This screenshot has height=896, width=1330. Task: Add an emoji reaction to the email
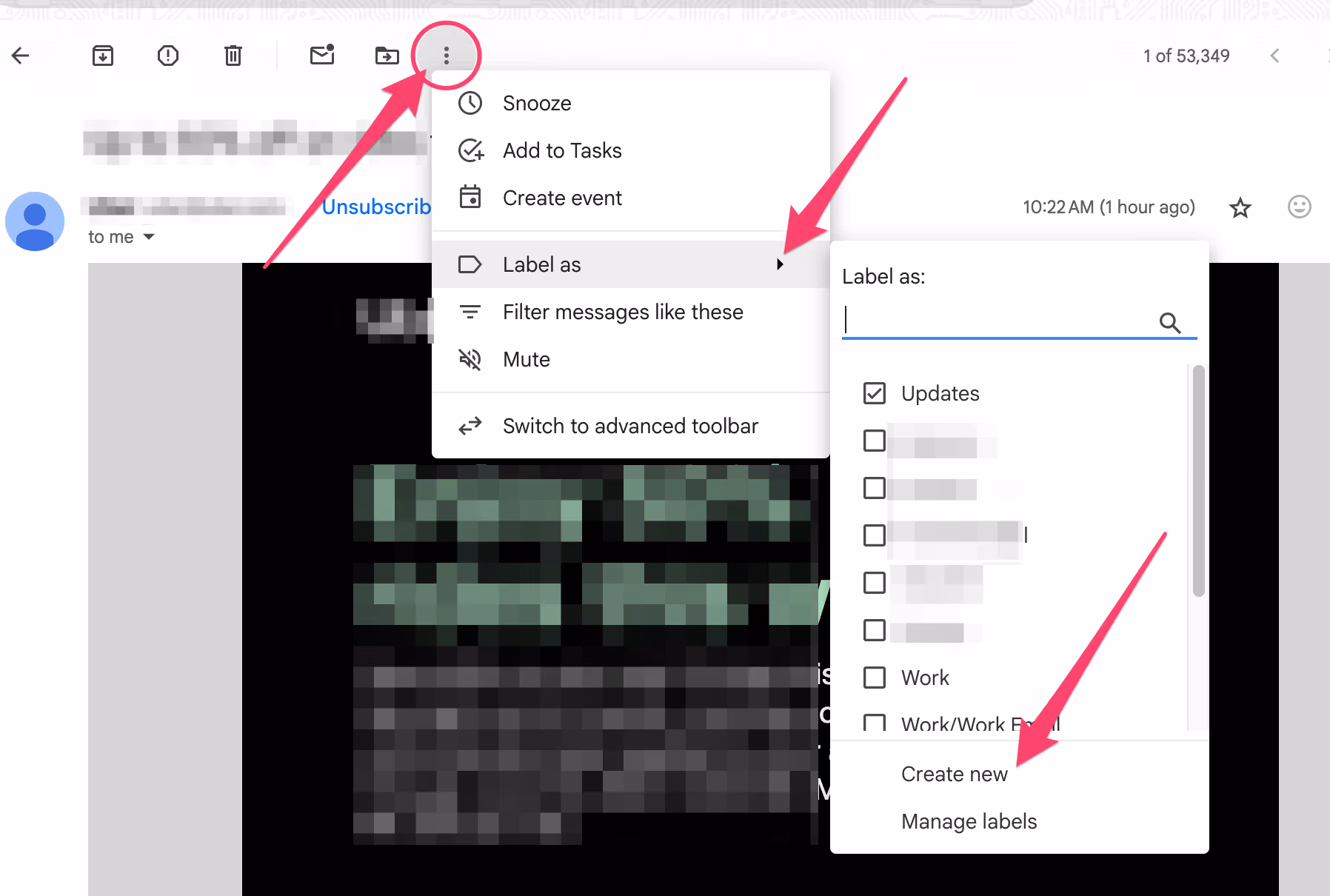point(1299,207)
